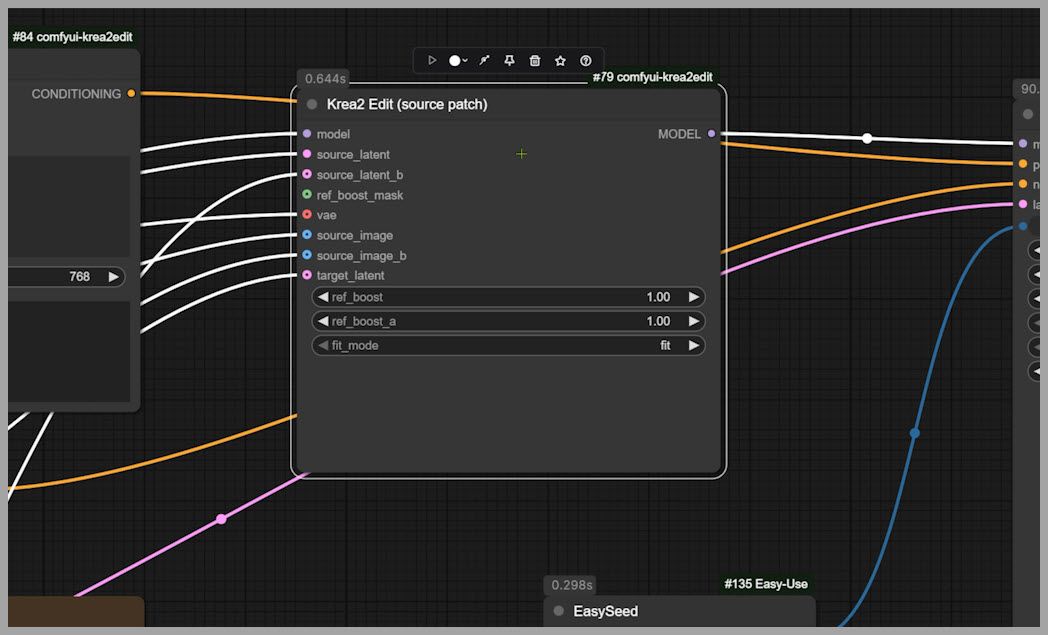Collapse the EasySeed node via gray dot

pyautogui.click(x=559, y=611)
